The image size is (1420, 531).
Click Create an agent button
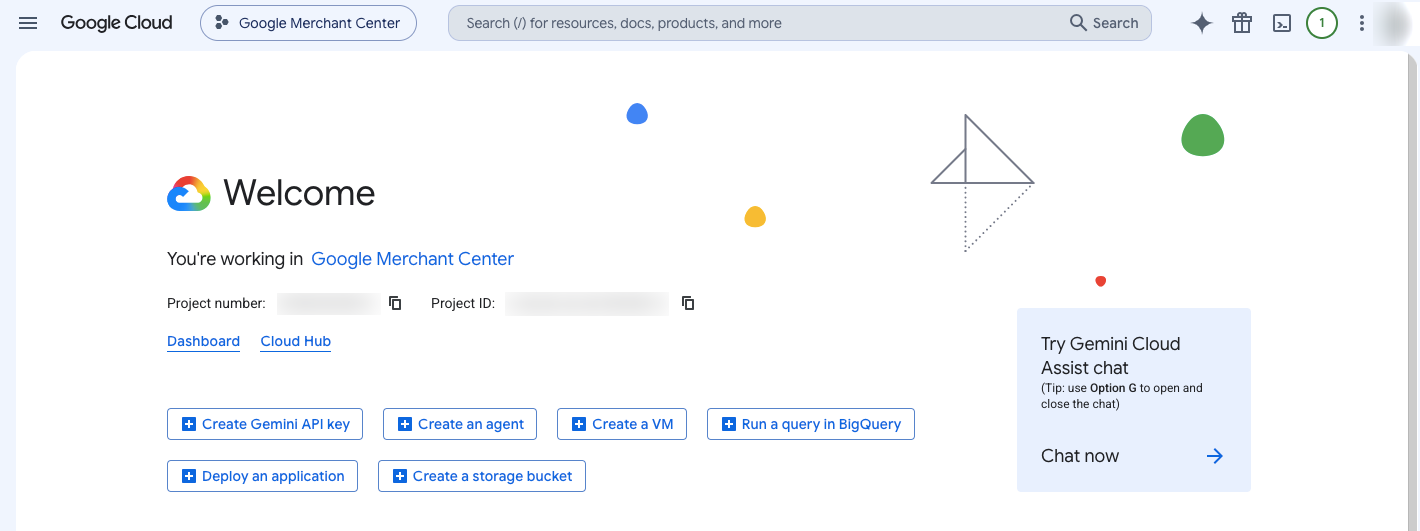tap(460, 424)
